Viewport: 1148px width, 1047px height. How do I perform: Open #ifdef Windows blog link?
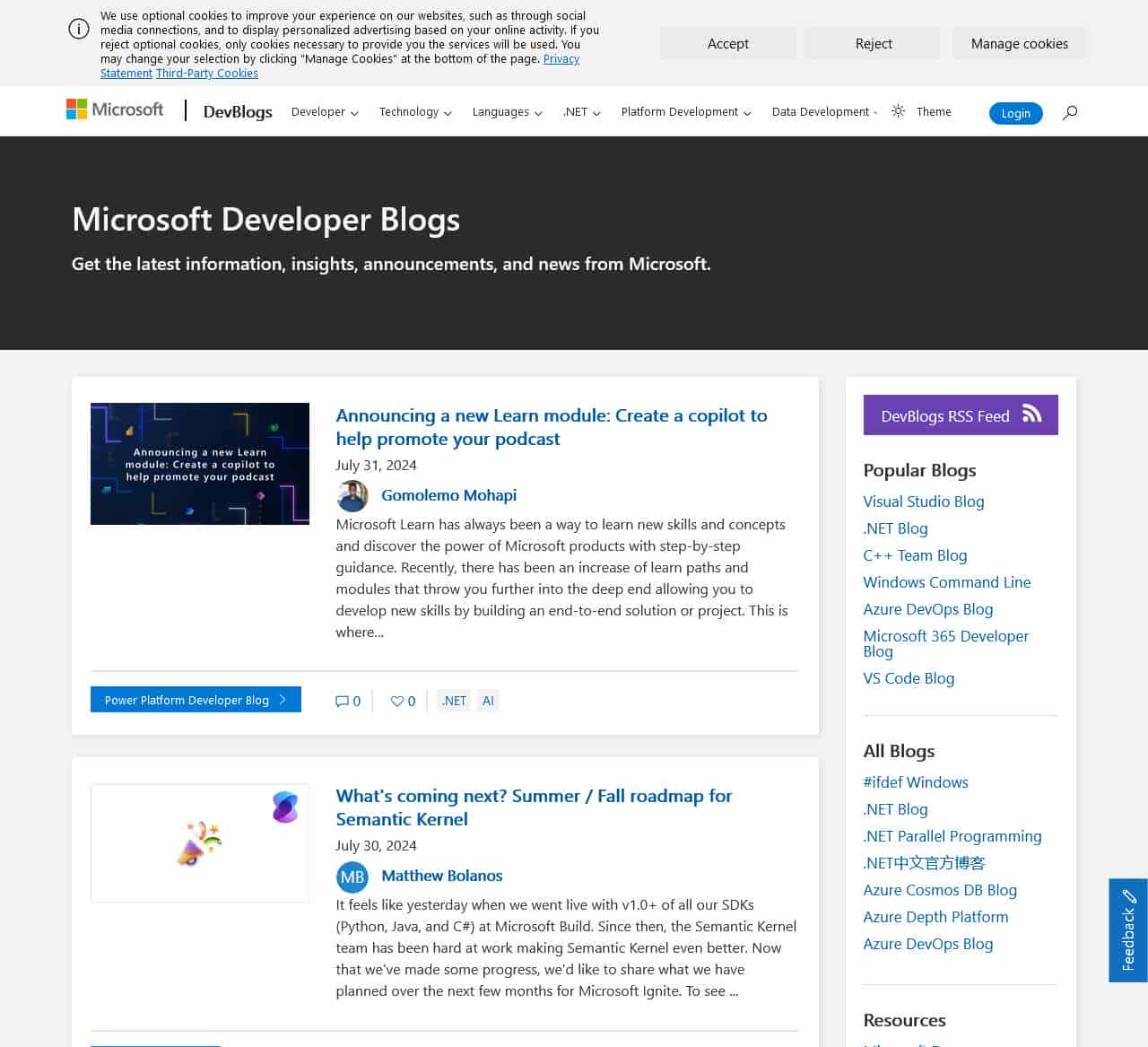[916, 782]
